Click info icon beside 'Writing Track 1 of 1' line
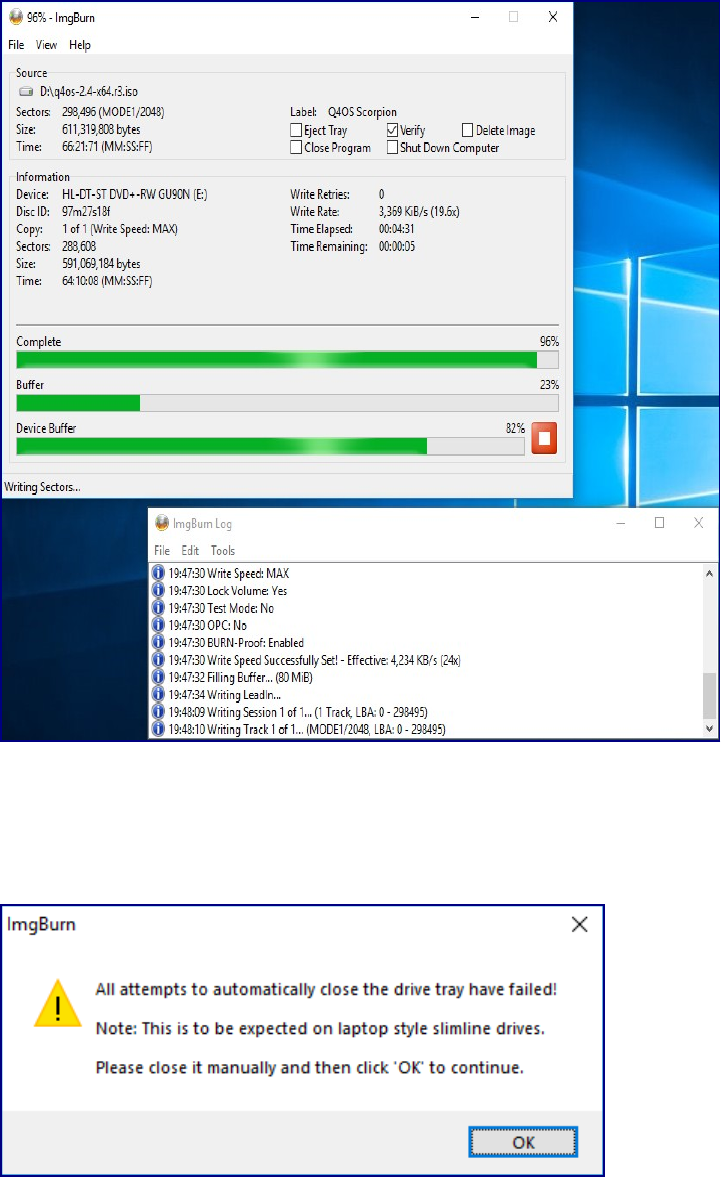 pyautogui.click(x=158, y=729)
